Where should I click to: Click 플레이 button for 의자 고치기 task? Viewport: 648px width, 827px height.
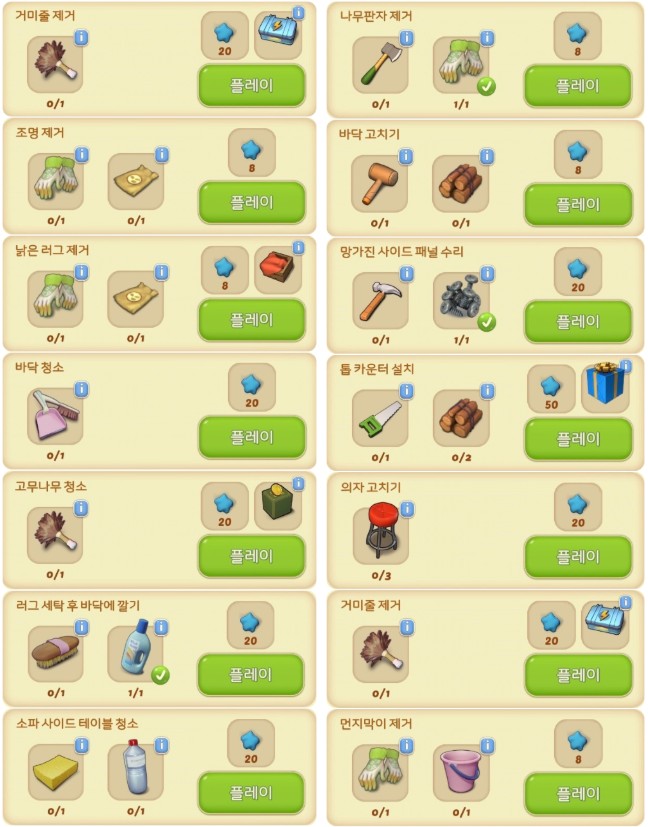(578, 557)
